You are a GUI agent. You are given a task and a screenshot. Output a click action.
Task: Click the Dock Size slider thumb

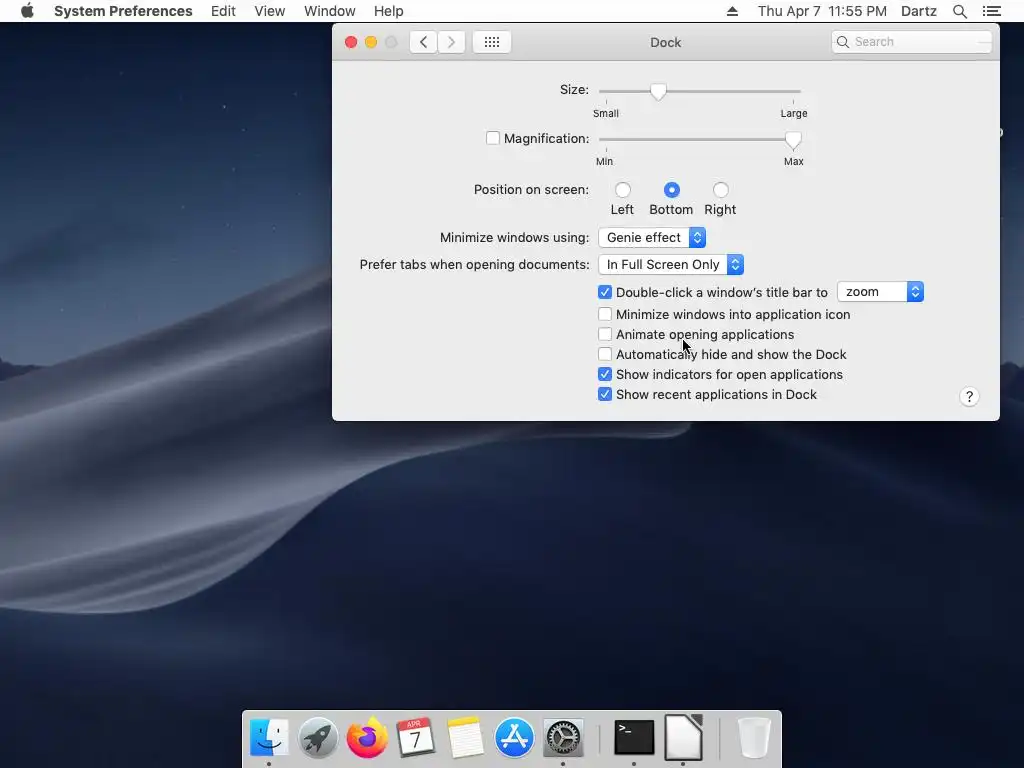[658, 92]
